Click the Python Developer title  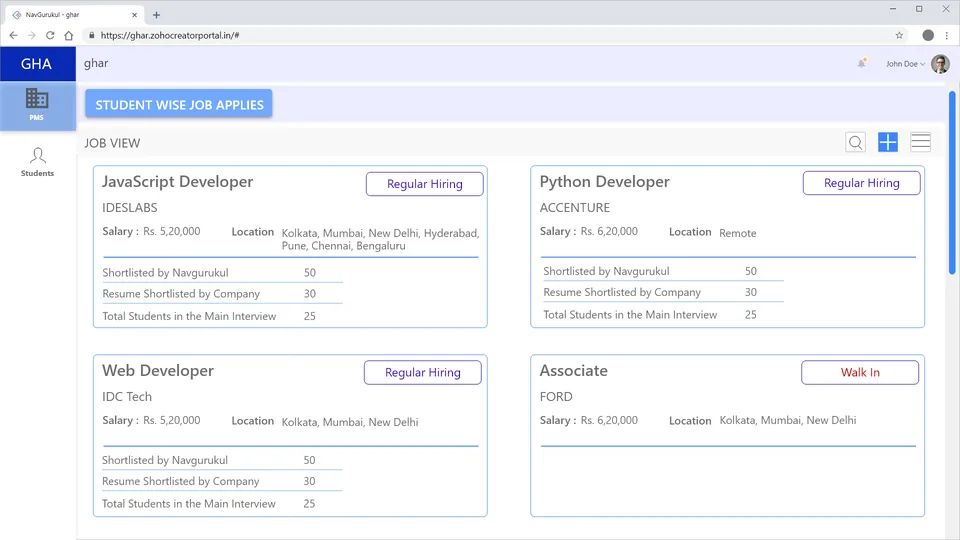click(604, 182)
